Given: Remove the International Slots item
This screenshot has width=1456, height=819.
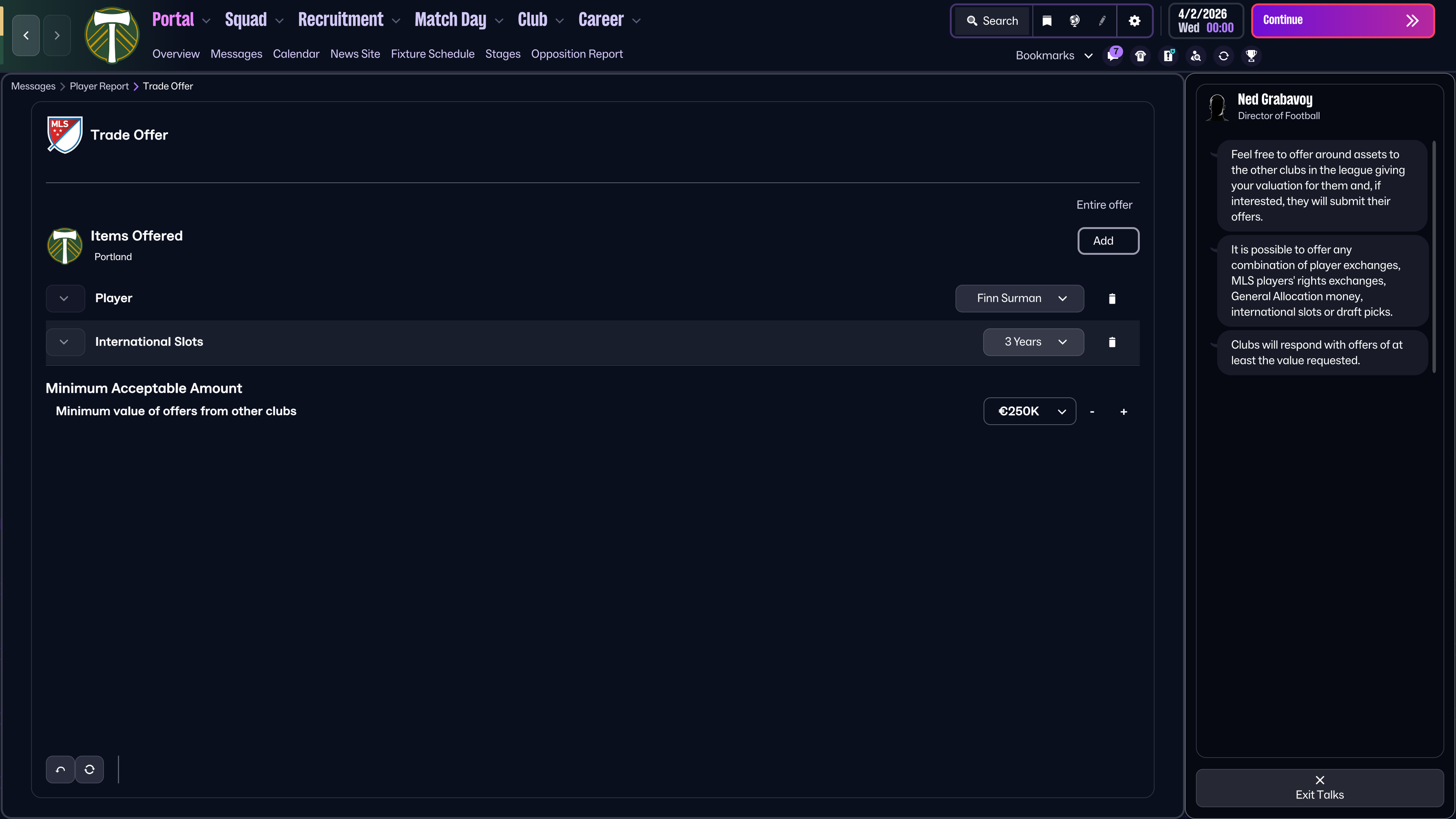Looking at the screenshot, I should click(x=1112, y=342).
